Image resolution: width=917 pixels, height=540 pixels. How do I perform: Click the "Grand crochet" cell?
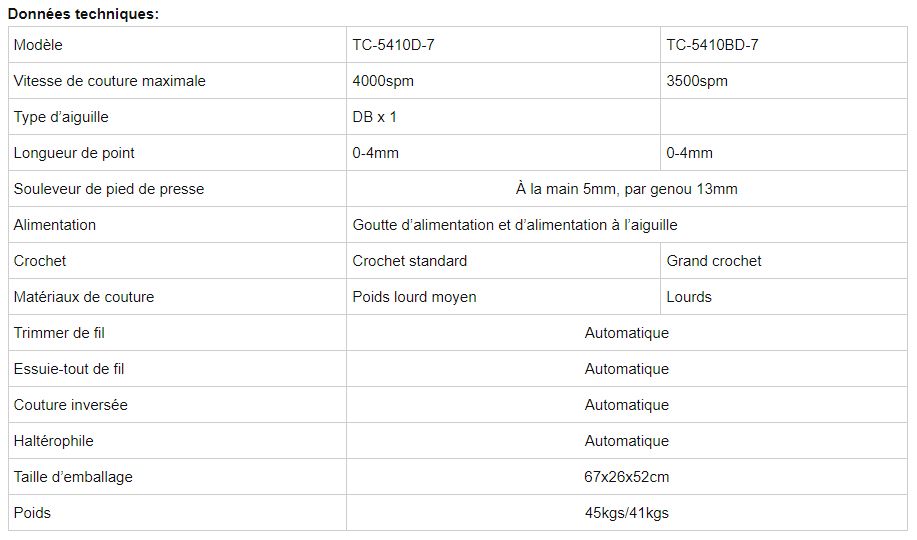(714, 261)
